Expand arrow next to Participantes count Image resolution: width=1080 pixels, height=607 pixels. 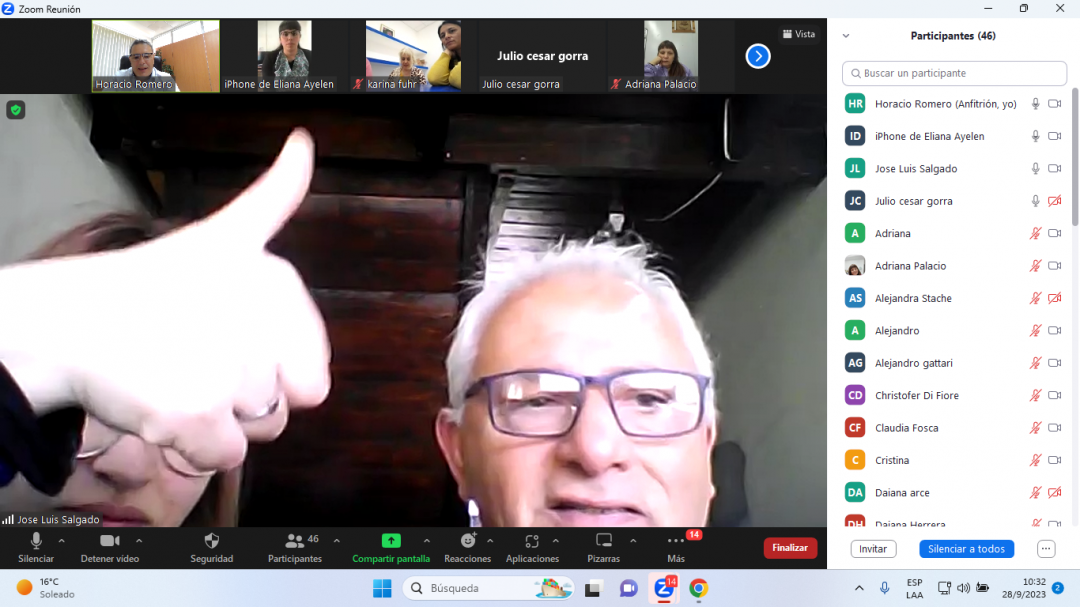(x=337, y=541)
